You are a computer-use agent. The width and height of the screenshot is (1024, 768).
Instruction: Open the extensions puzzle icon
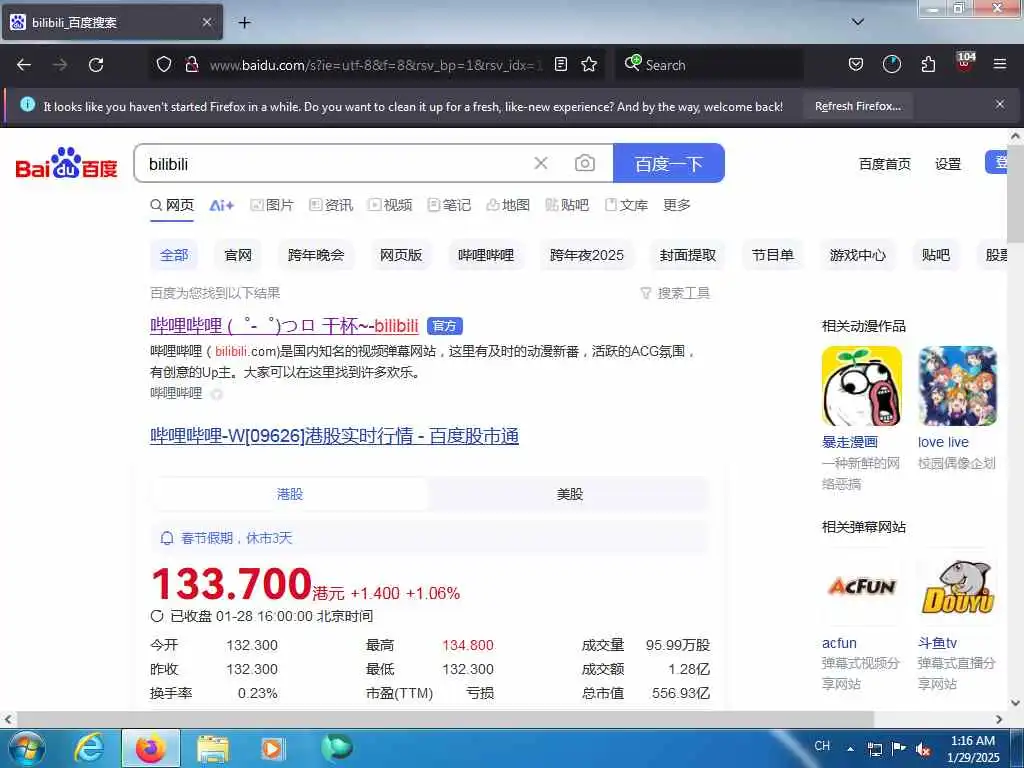click(928, 64)
